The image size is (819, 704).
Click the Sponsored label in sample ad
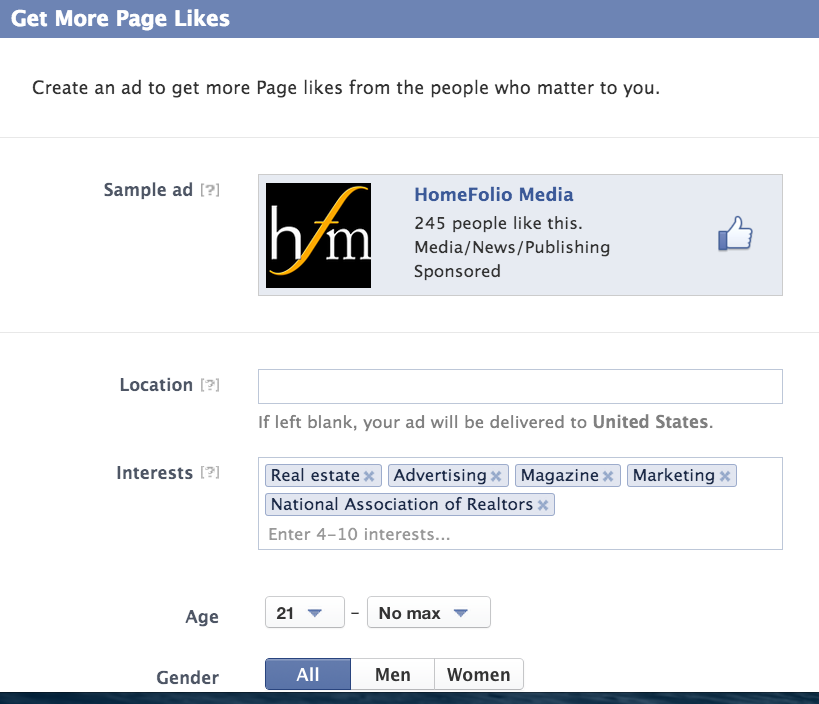(x=457, y=271)
